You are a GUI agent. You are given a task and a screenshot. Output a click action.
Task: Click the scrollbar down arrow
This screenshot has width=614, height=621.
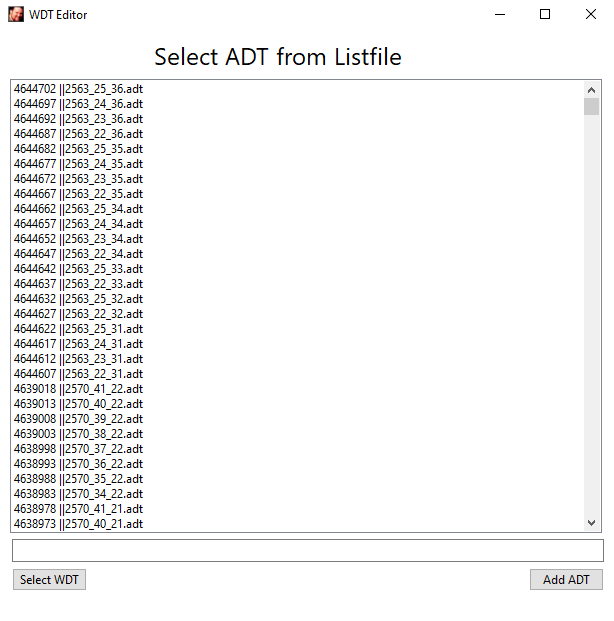pyautogui.click(x=591, y=522)
